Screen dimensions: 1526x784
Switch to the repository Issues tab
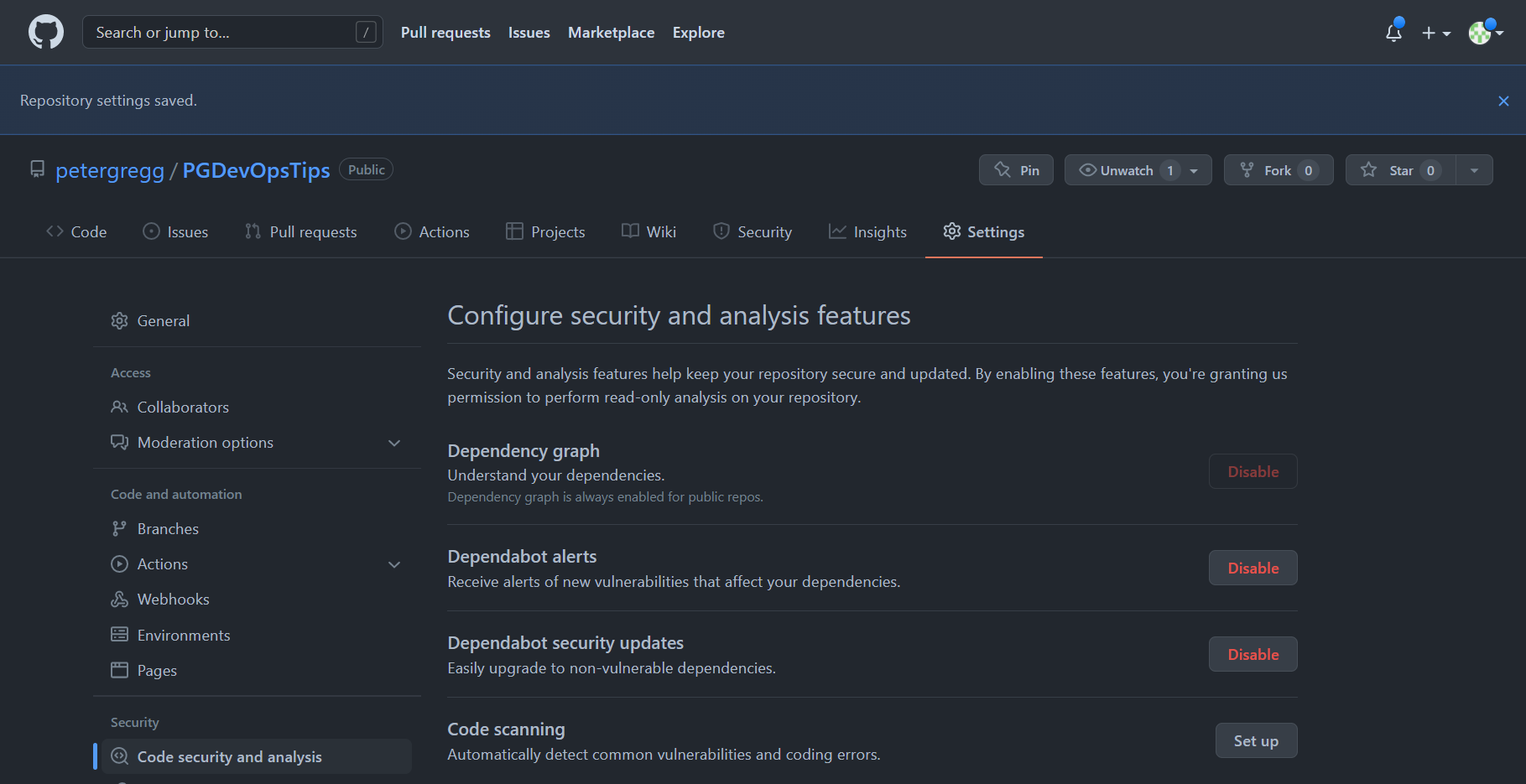(x=175, y=232)
